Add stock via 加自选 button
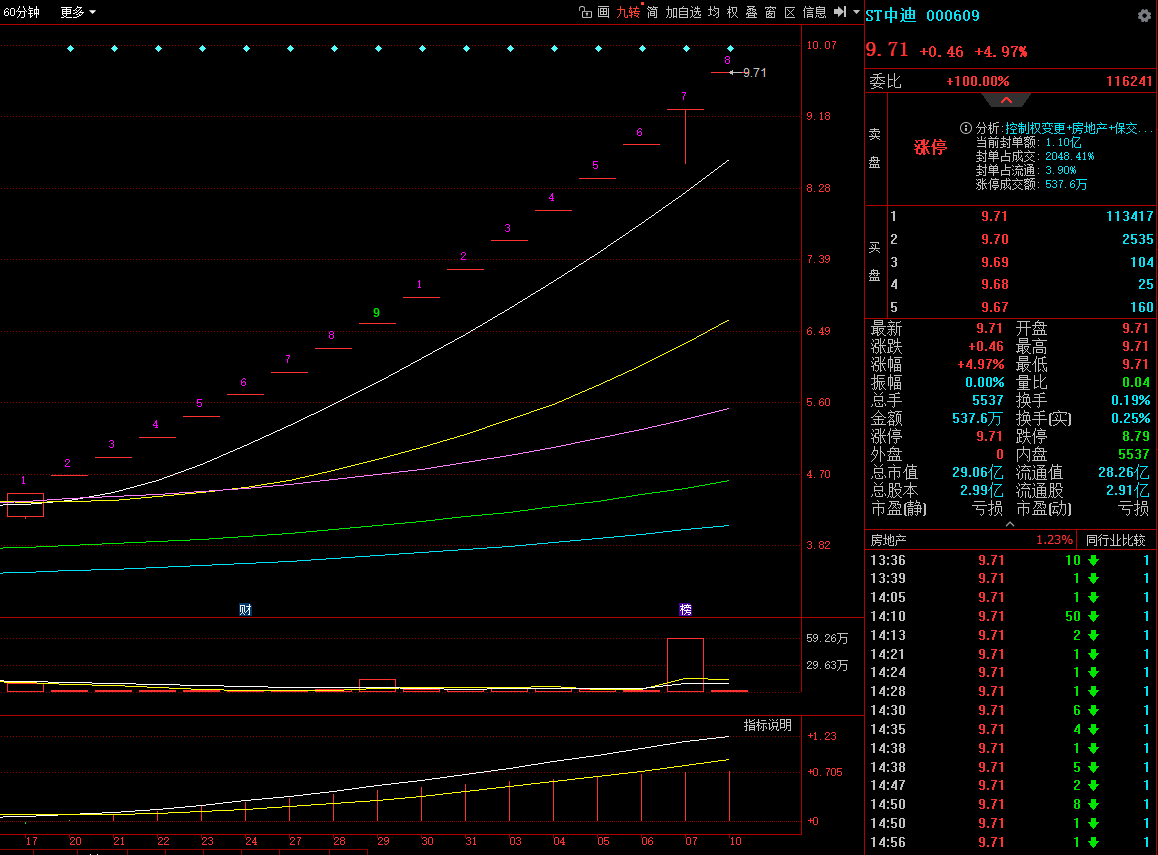 tap(683, 12)
